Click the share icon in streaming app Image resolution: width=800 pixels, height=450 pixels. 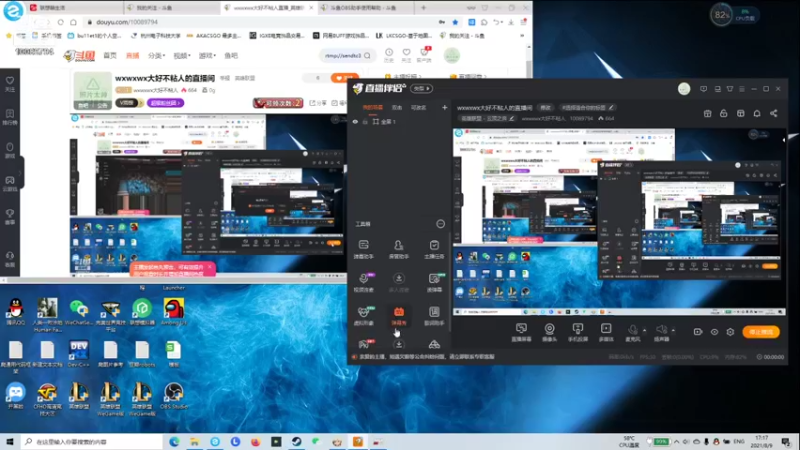tap(773, 113)
